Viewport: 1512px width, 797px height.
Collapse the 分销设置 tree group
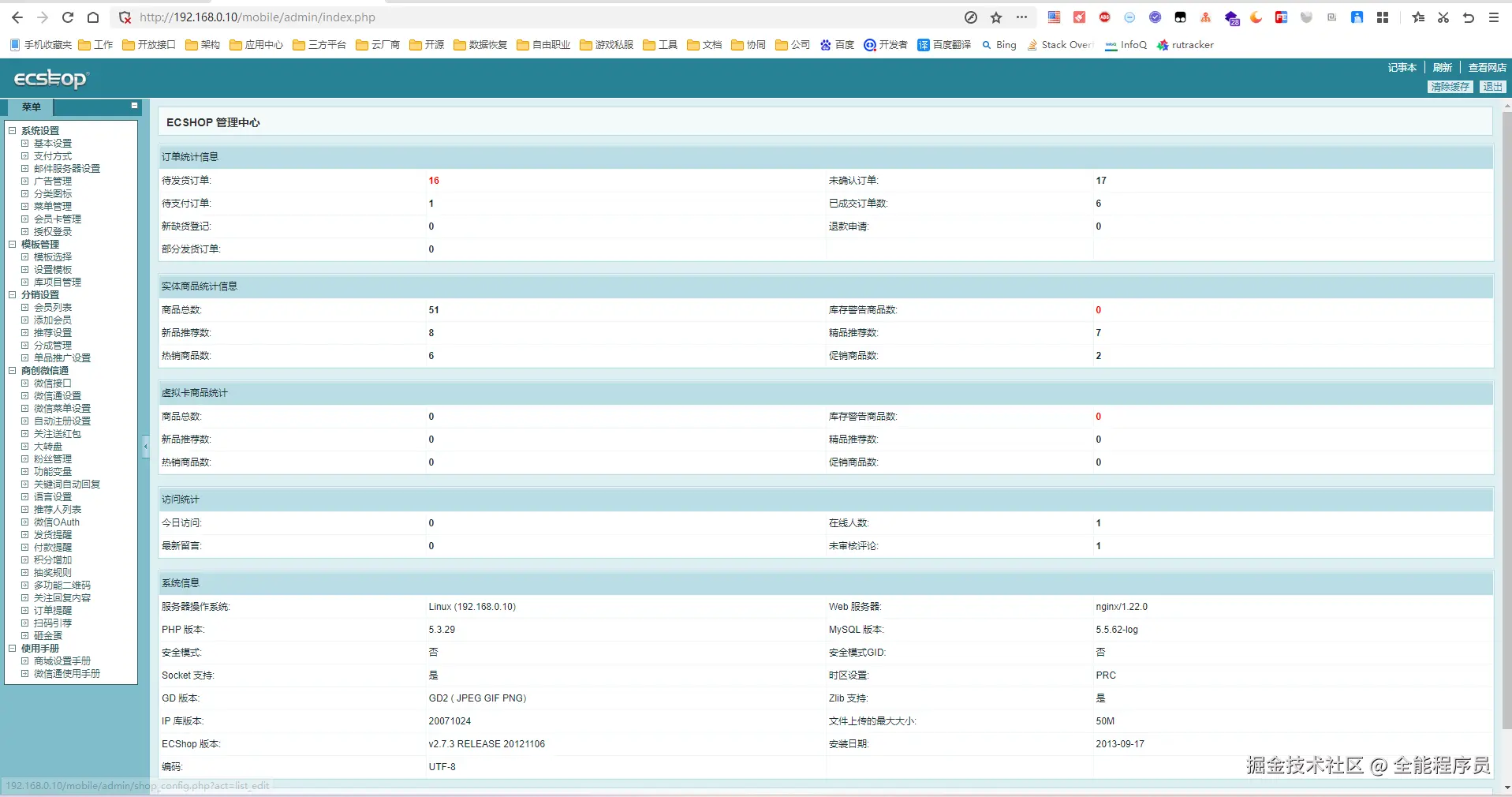12,295
